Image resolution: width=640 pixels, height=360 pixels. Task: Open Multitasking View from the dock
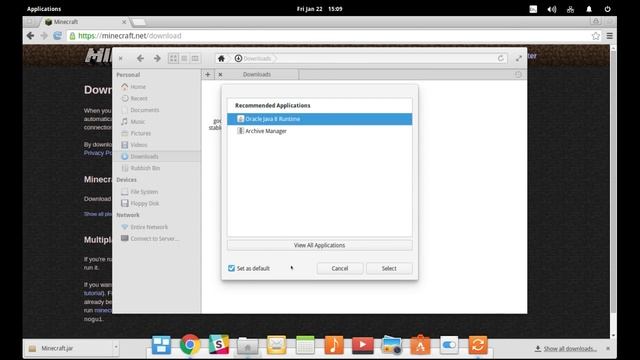pos(161,345)
